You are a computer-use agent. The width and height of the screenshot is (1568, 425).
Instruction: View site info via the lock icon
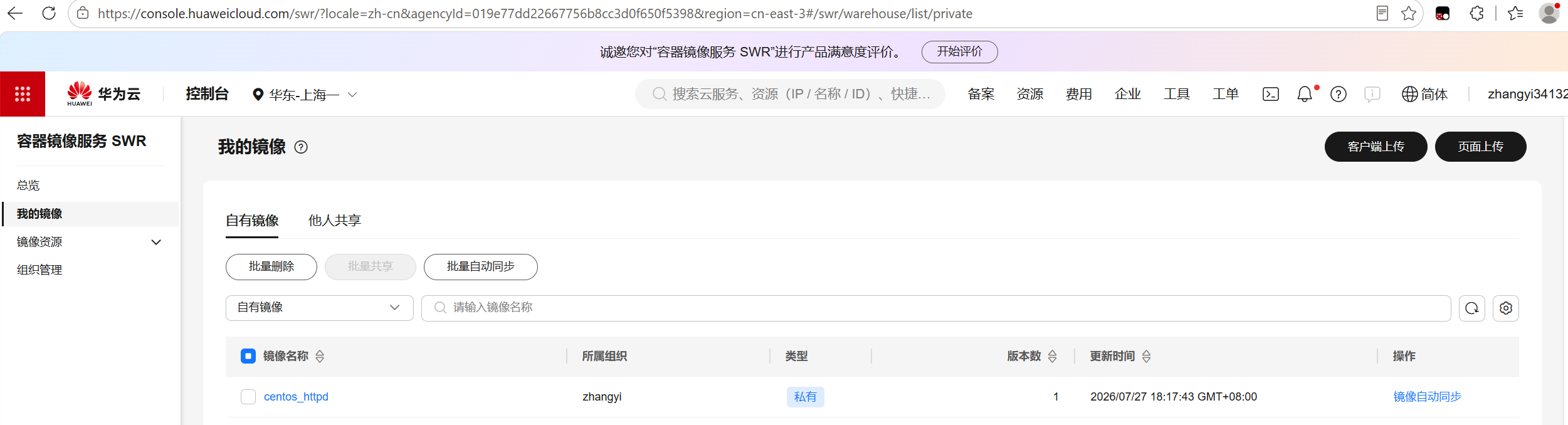click(83, 13)
